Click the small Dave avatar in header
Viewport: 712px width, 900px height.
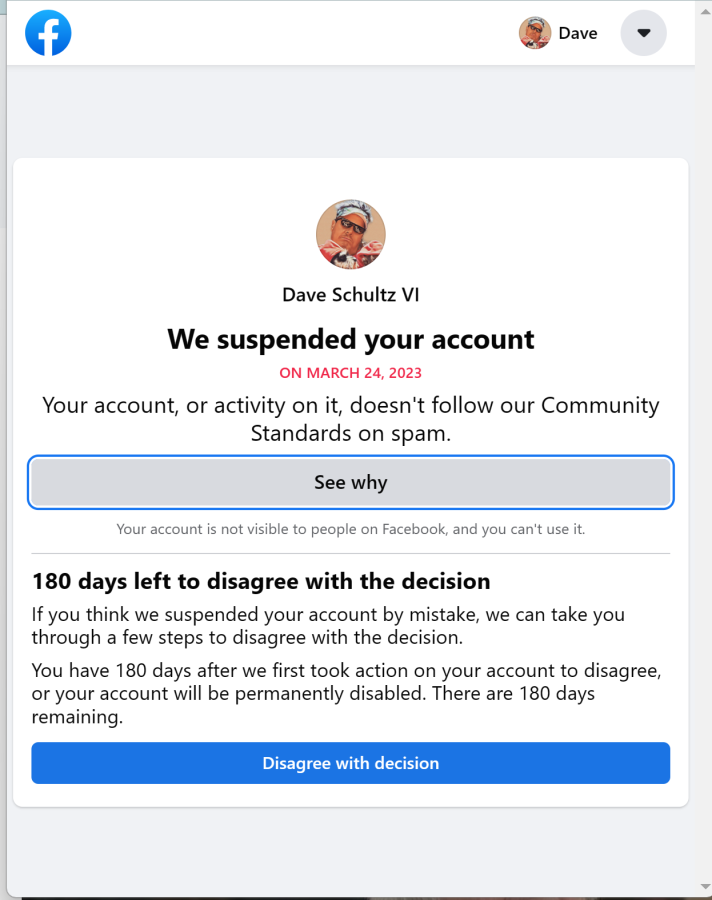(535, 33)
